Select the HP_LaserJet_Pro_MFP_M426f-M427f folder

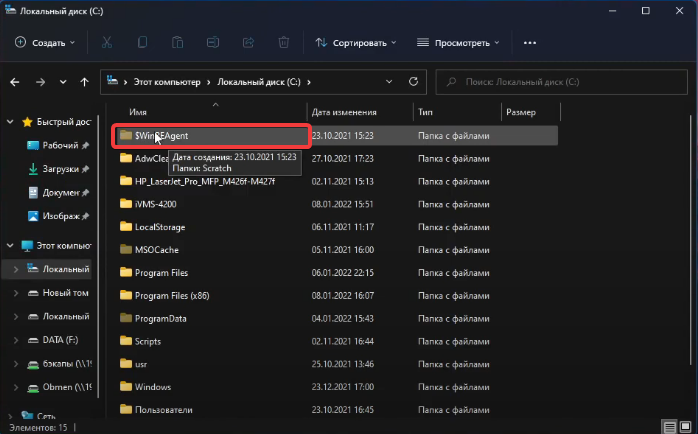point(205,181)
